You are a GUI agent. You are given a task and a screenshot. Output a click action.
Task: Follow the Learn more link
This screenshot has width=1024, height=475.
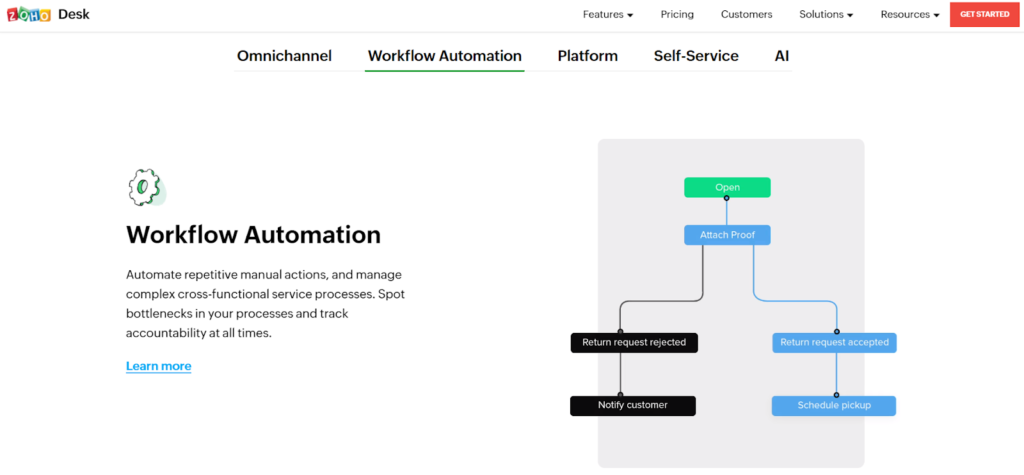pos(158,366)
